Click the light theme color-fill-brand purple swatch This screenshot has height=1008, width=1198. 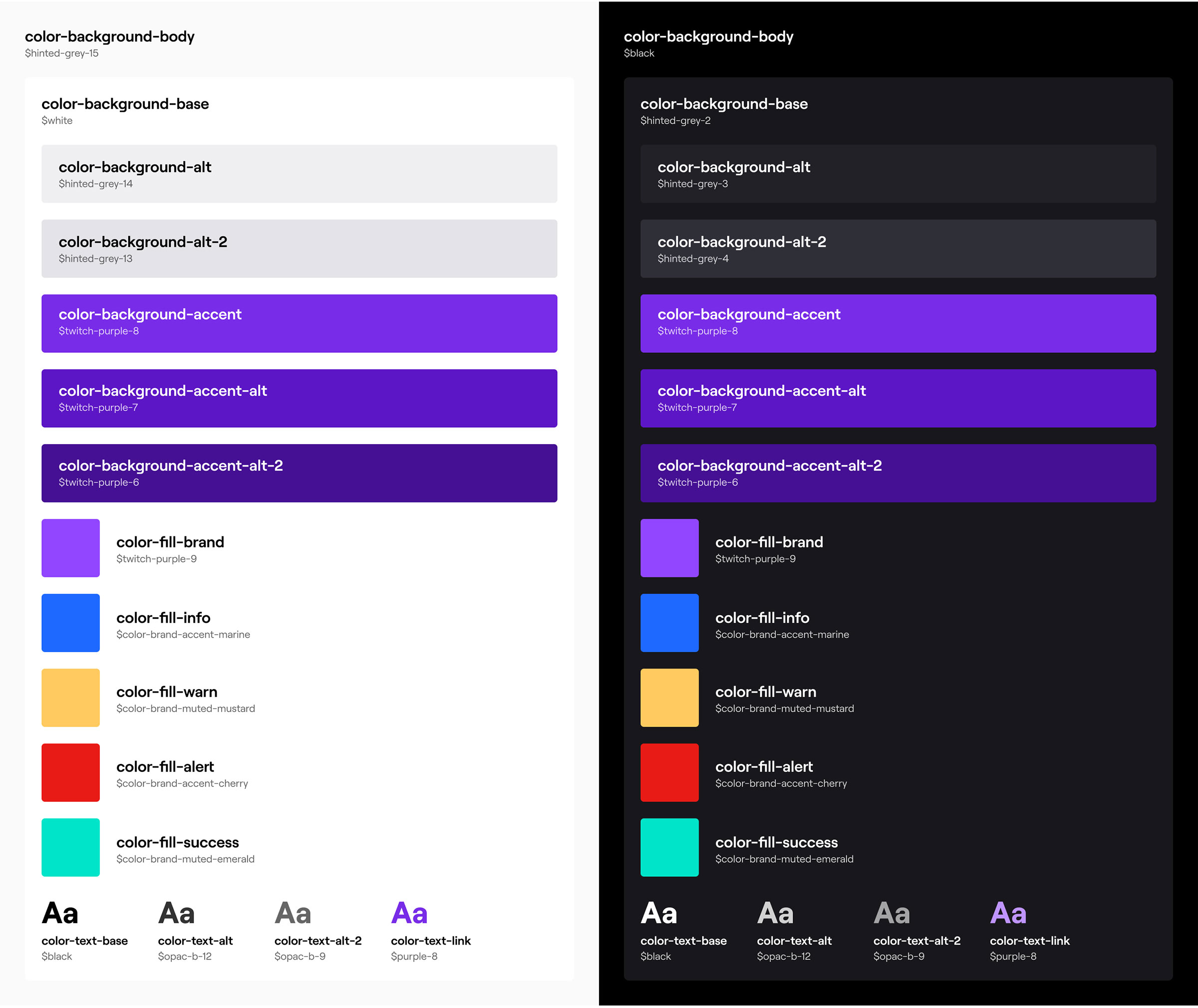(x=70, y=547)
